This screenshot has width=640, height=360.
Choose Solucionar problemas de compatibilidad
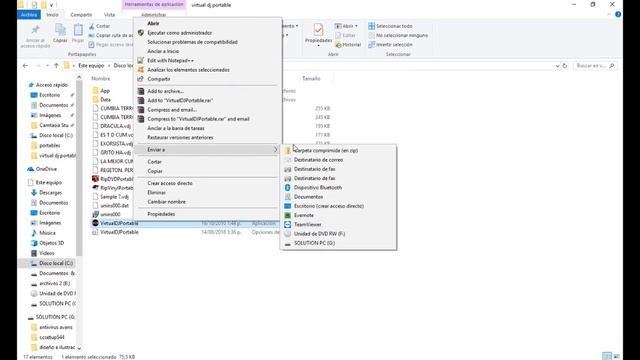(192, 42)
